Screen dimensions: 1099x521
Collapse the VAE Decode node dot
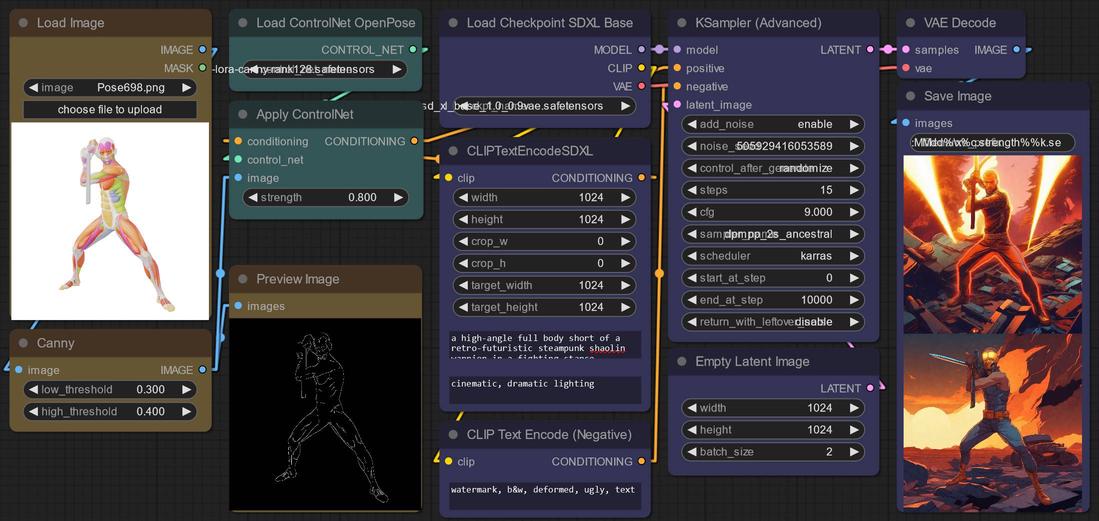pos(910,23)
